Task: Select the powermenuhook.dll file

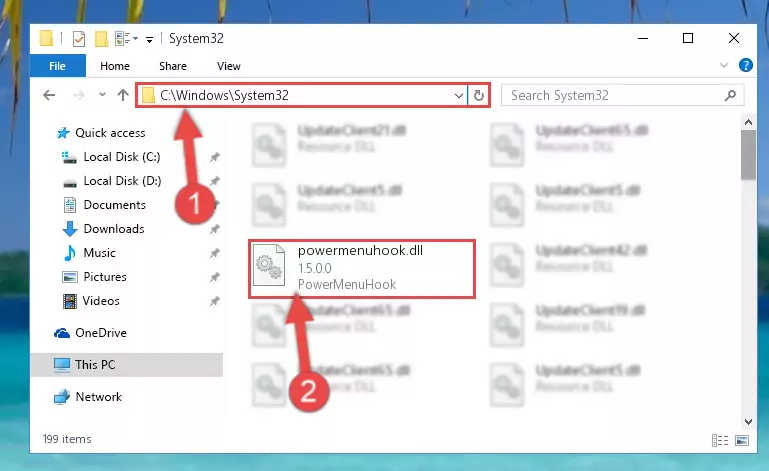Action: click(x=362, y=268)
